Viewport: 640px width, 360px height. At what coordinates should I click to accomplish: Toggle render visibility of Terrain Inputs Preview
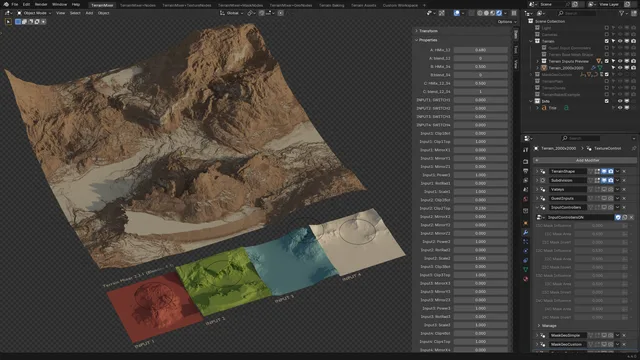[x=633, y=61]
